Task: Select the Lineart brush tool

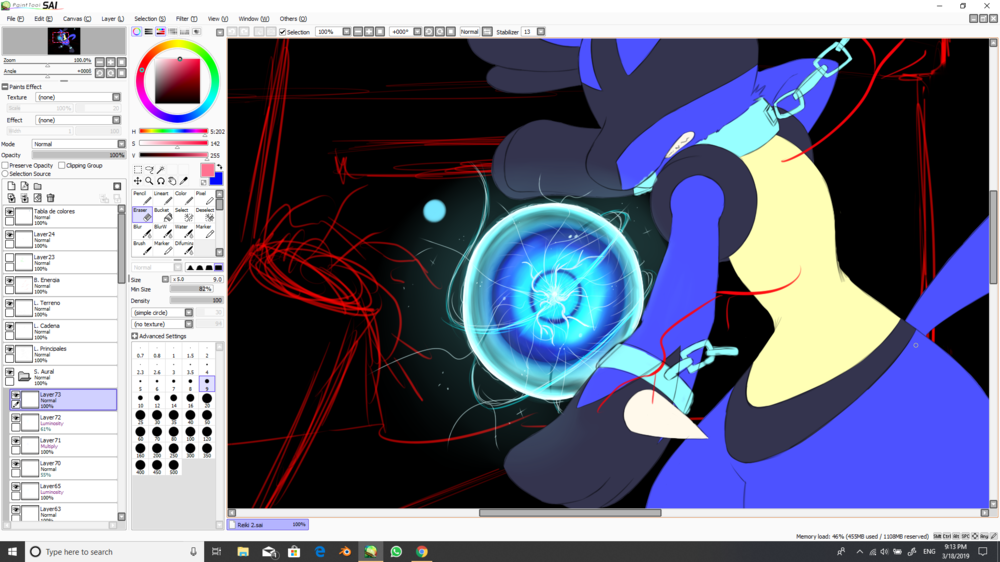Action: [162, 197]
